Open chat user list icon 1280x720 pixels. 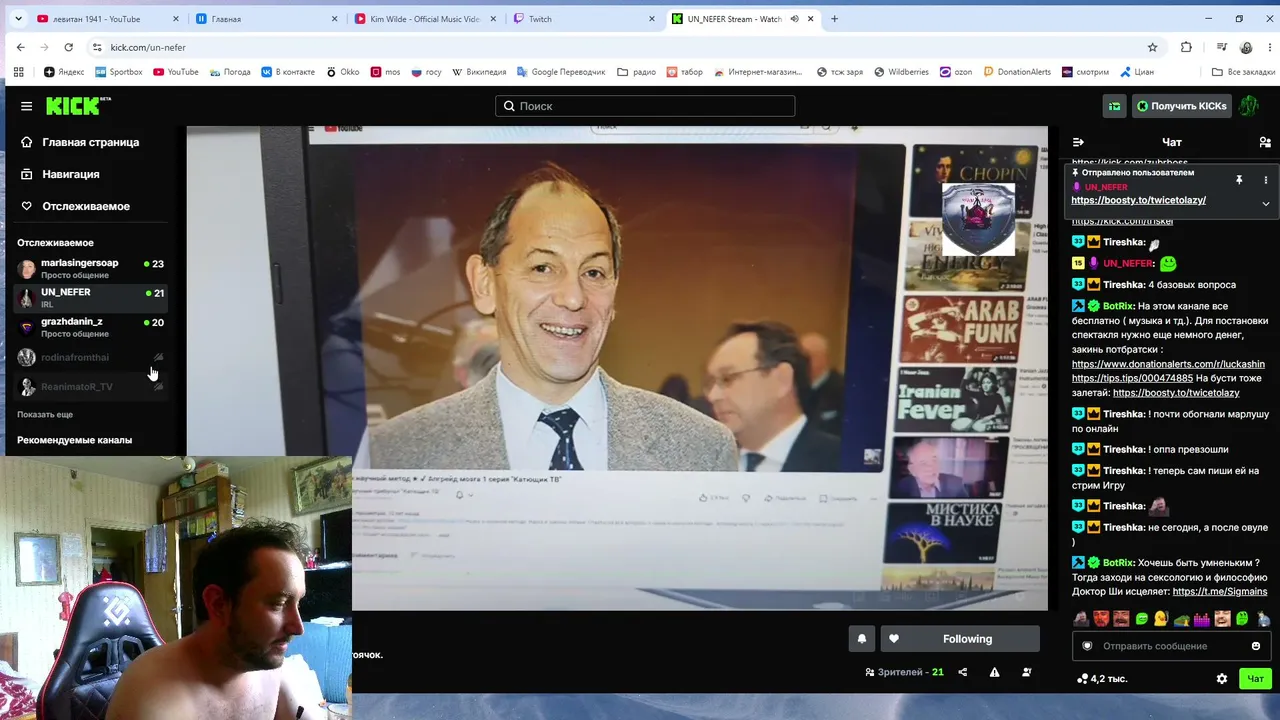(x=1265, y=142)
